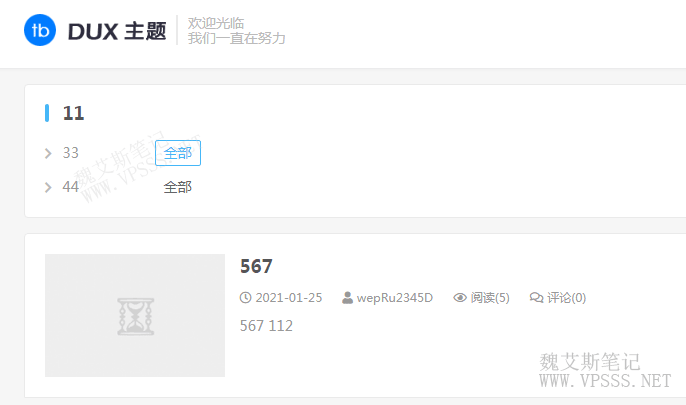The height and width of the screenshot is (405, 686).
Task: Open the 44 category row label
Action: tap(70, 187)
